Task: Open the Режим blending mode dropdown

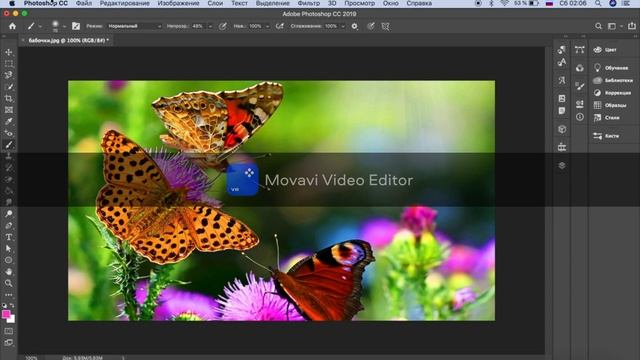Action: point(134,26)
